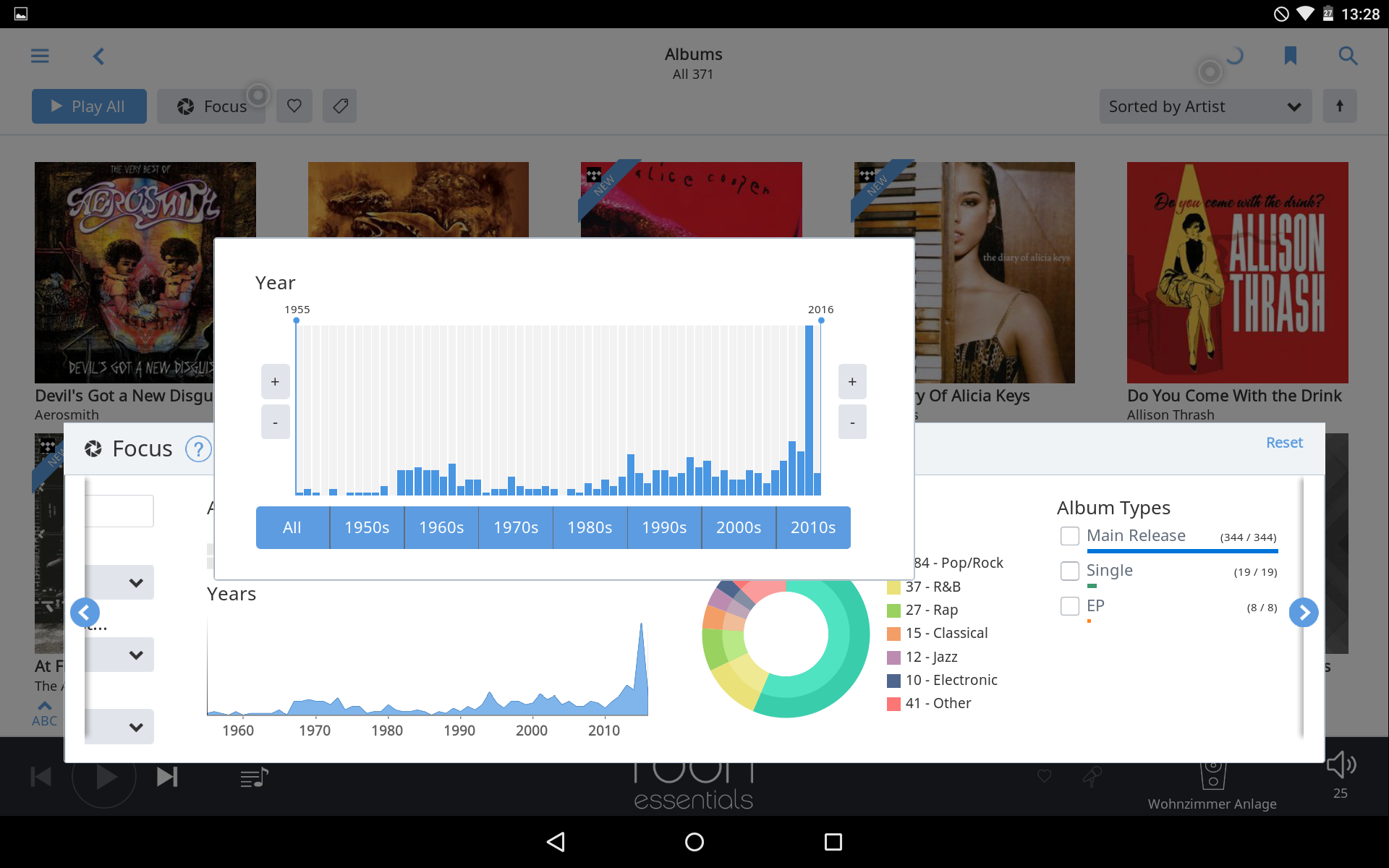Screen dimensions: 1389x868
Task: Select the 1990s decade tab
Action: click(664, 527)
